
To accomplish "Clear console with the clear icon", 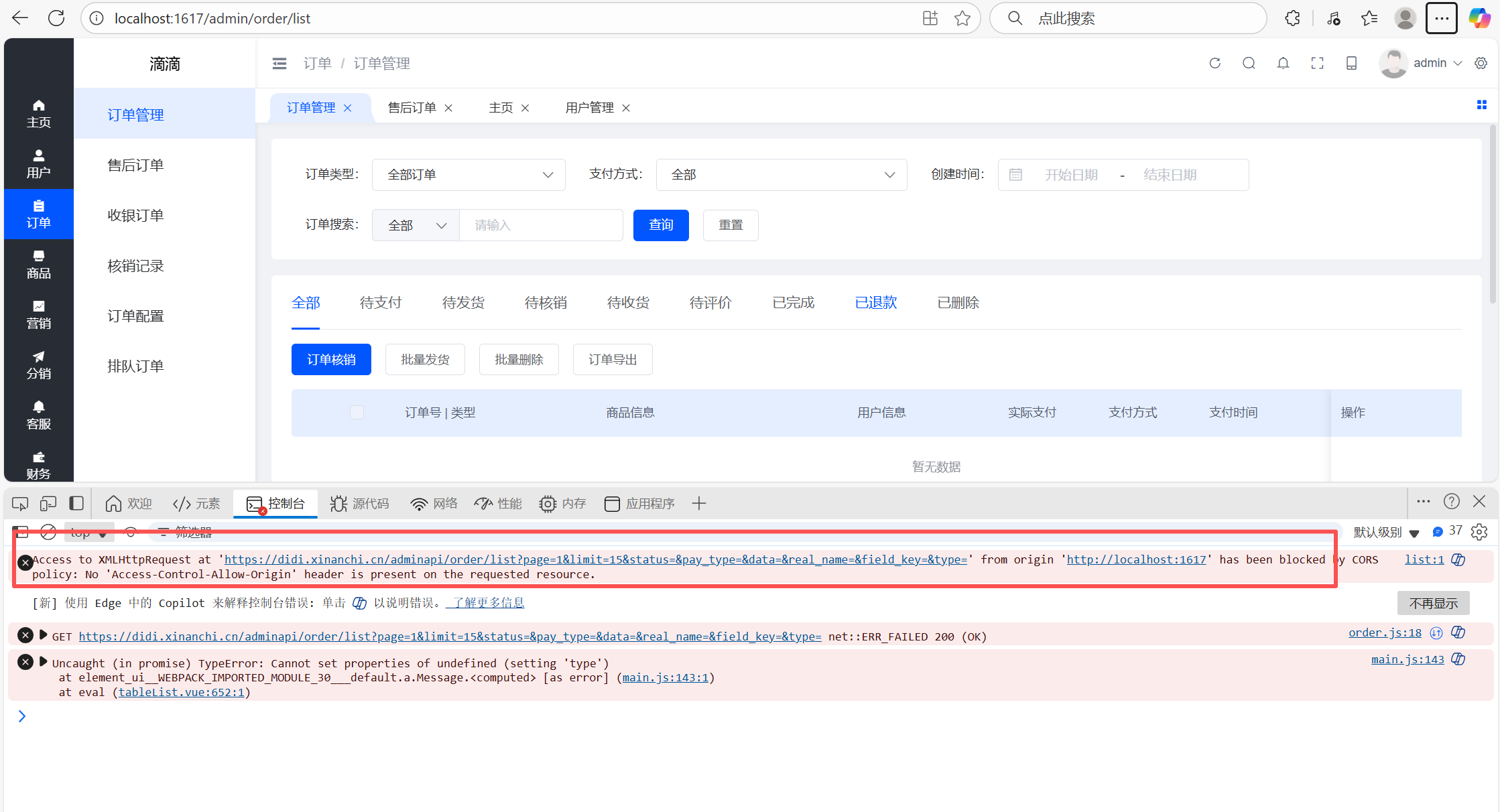I will (x=48, y=532).
